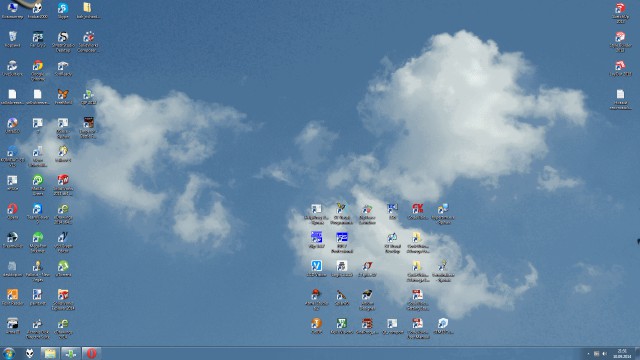Open the volume control in tray
The width and height of the screenshot is (640, 360).
[604, 353]
